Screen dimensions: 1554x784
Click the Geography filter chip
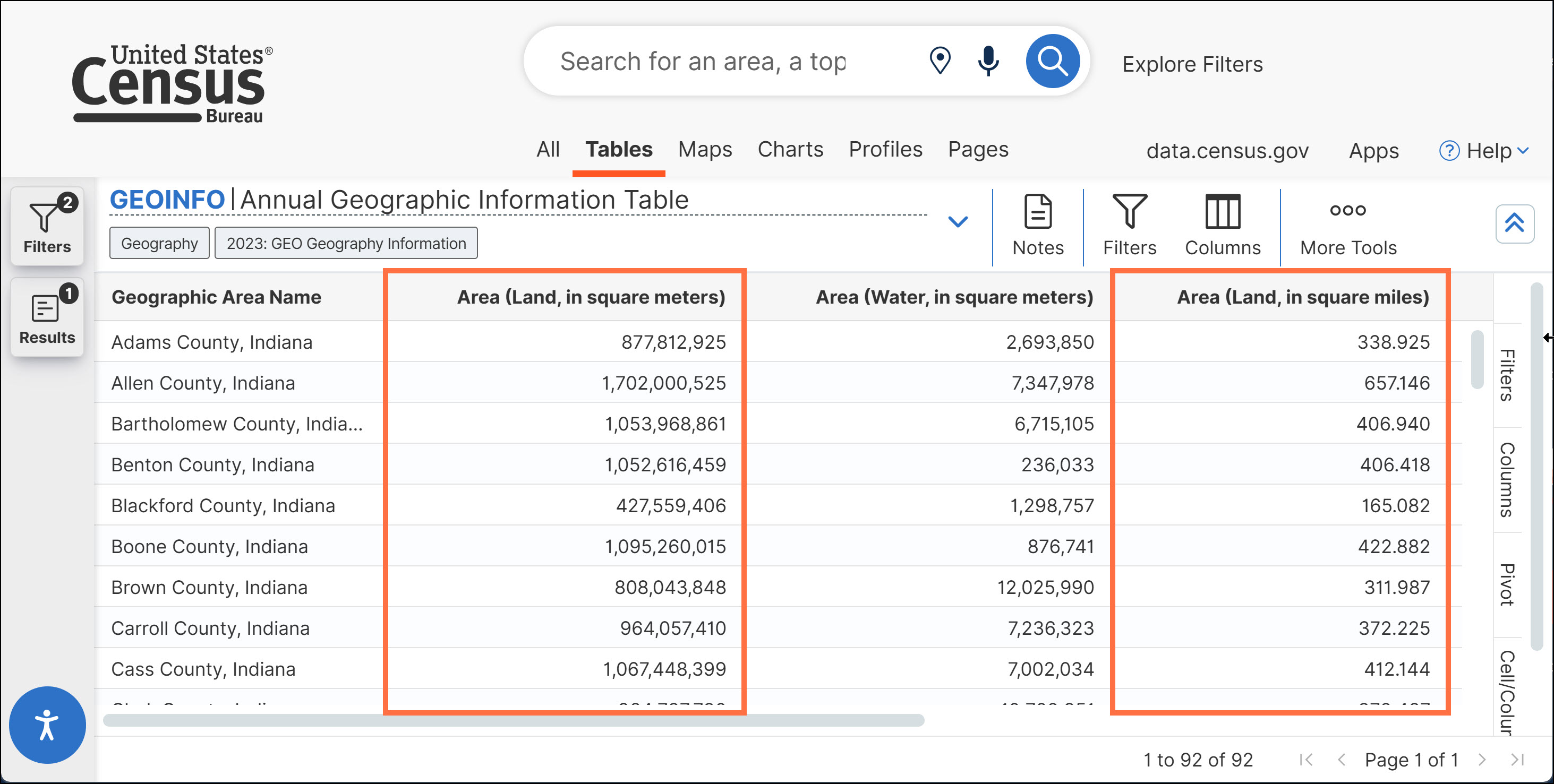point(159,243)
